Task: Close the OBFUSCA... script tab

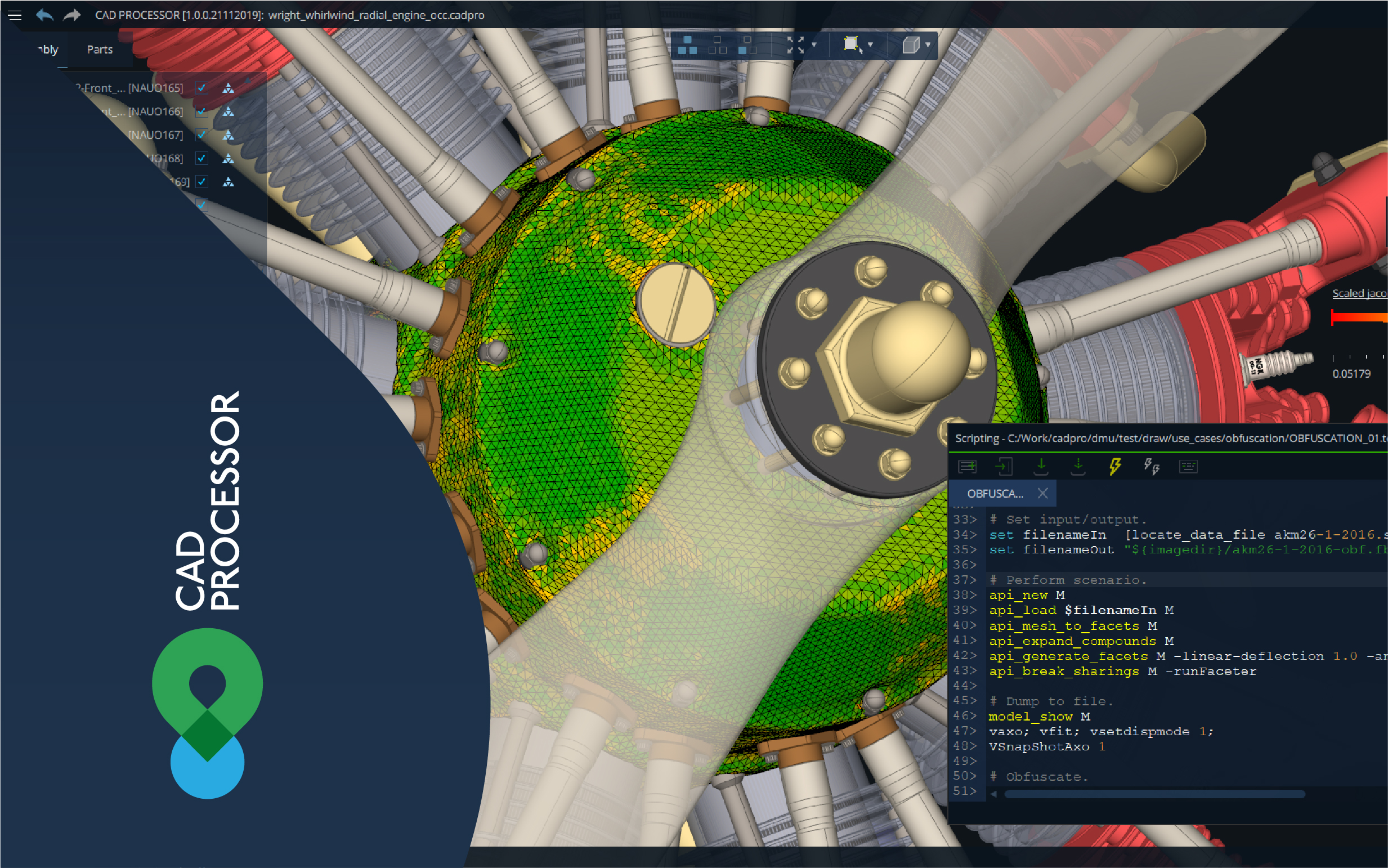Action: 1042,494
